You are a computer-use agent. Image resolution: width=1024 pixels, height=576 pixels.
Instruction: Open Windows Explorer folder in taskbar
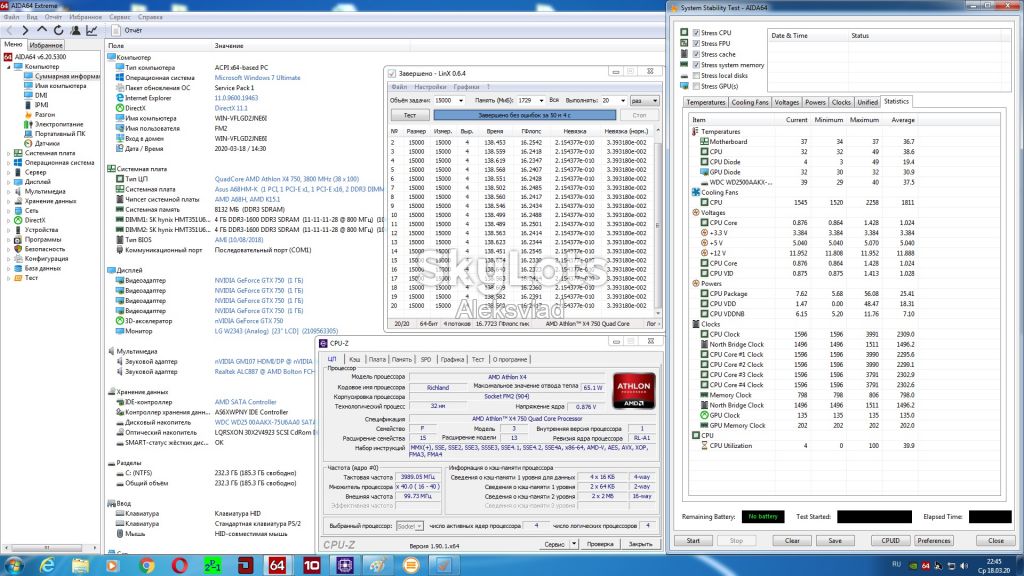(x=80, y=565)
